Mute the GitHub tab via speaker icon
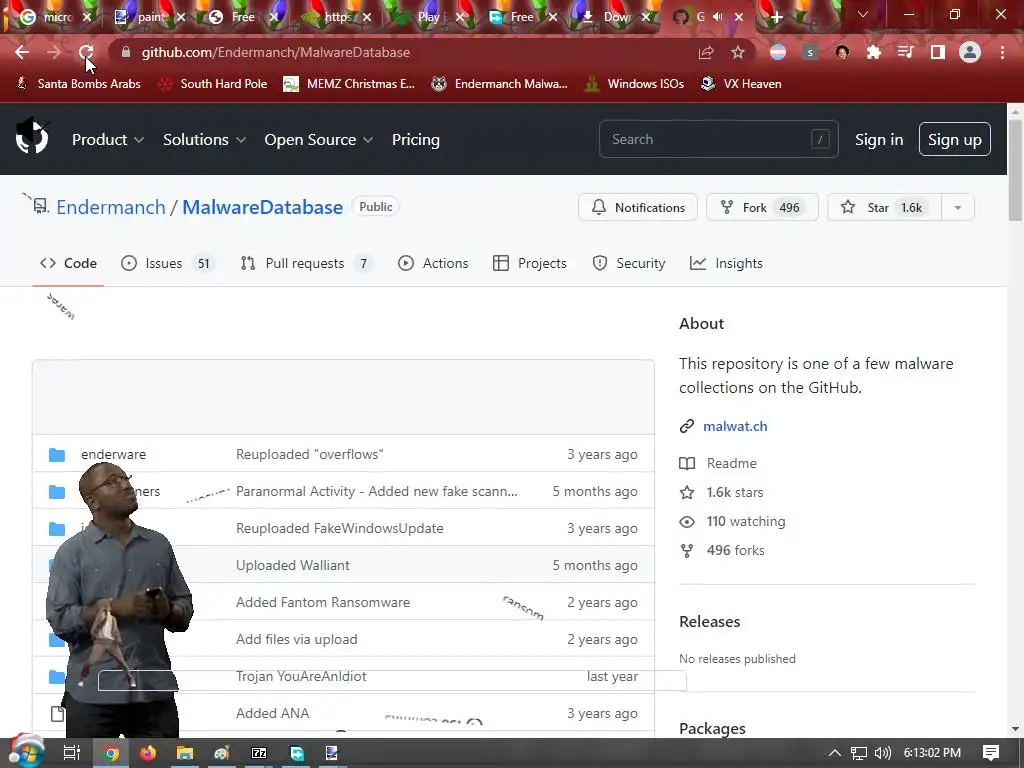This screenshot has width=1024, height=768. pos(718,16)
